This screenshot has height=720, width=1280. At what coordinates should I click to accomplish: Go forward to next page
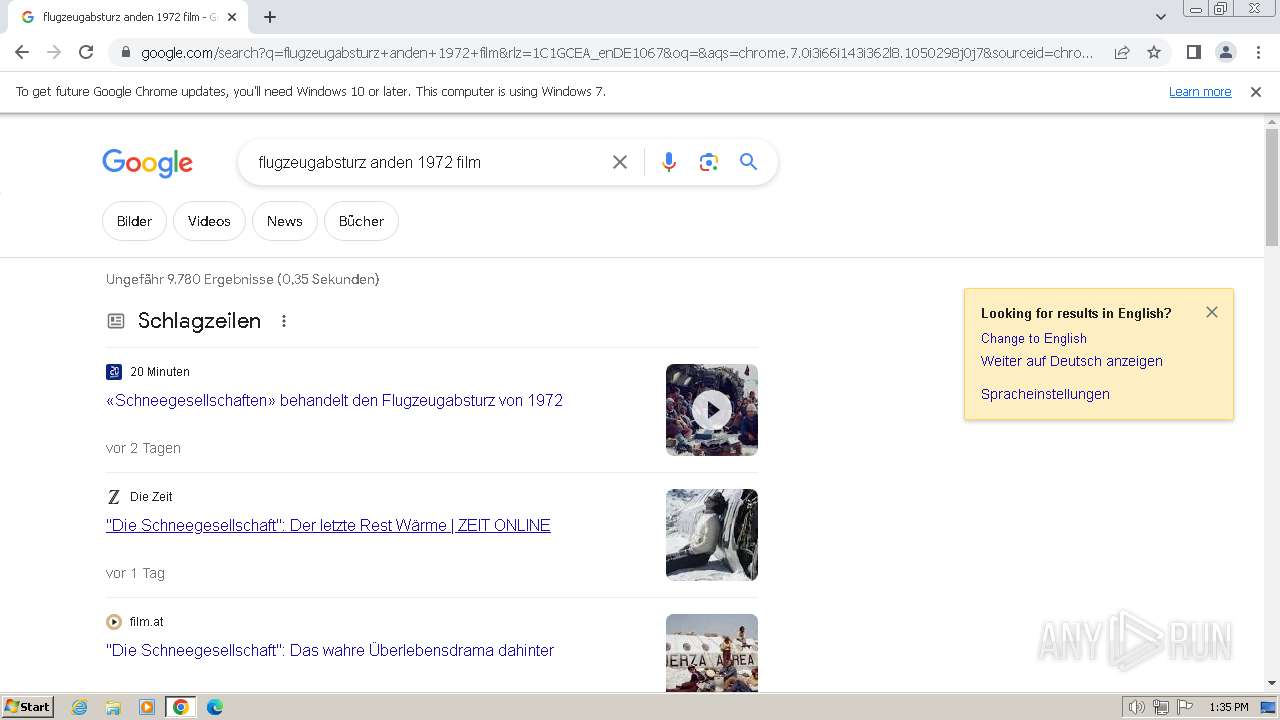point(54,52)
